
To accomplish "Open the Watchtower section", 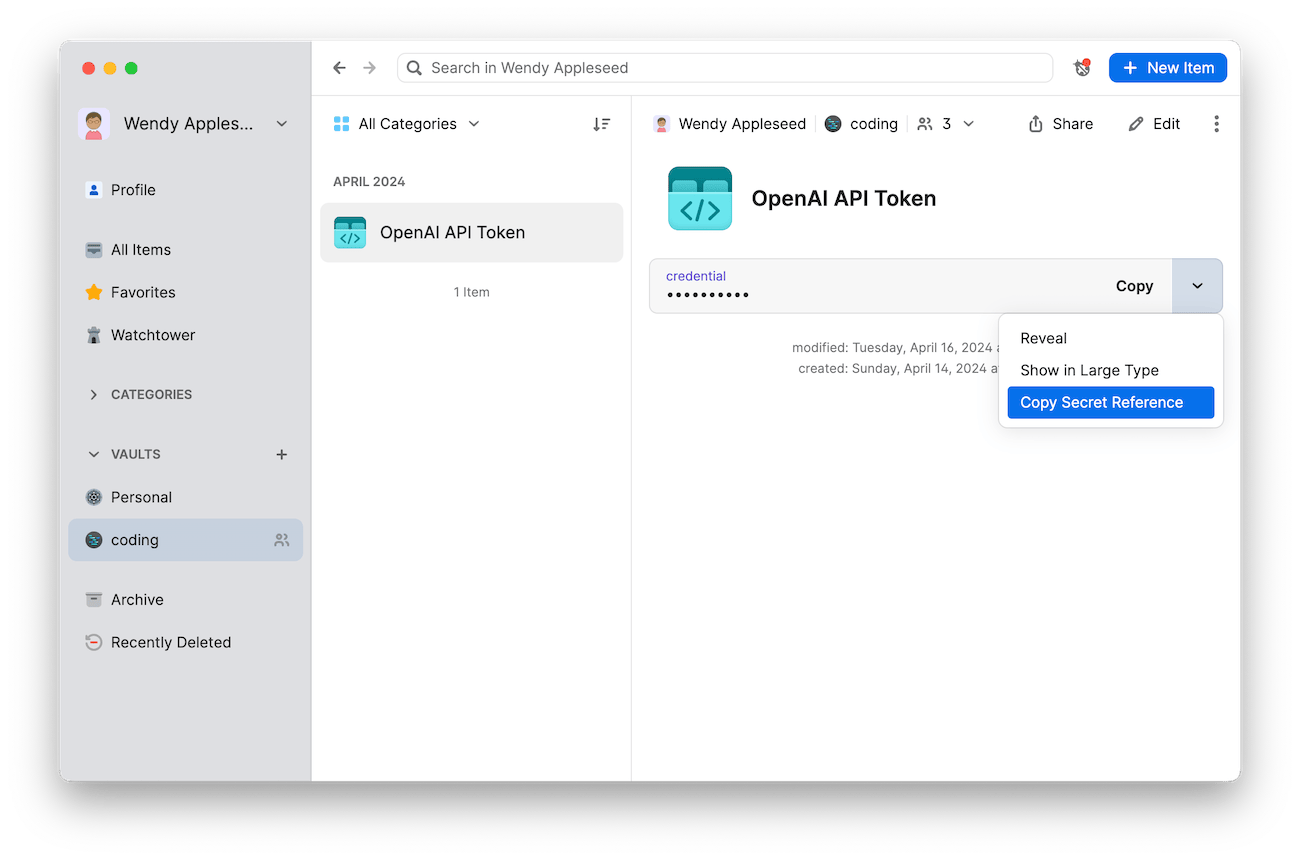I will coord(152,334).
